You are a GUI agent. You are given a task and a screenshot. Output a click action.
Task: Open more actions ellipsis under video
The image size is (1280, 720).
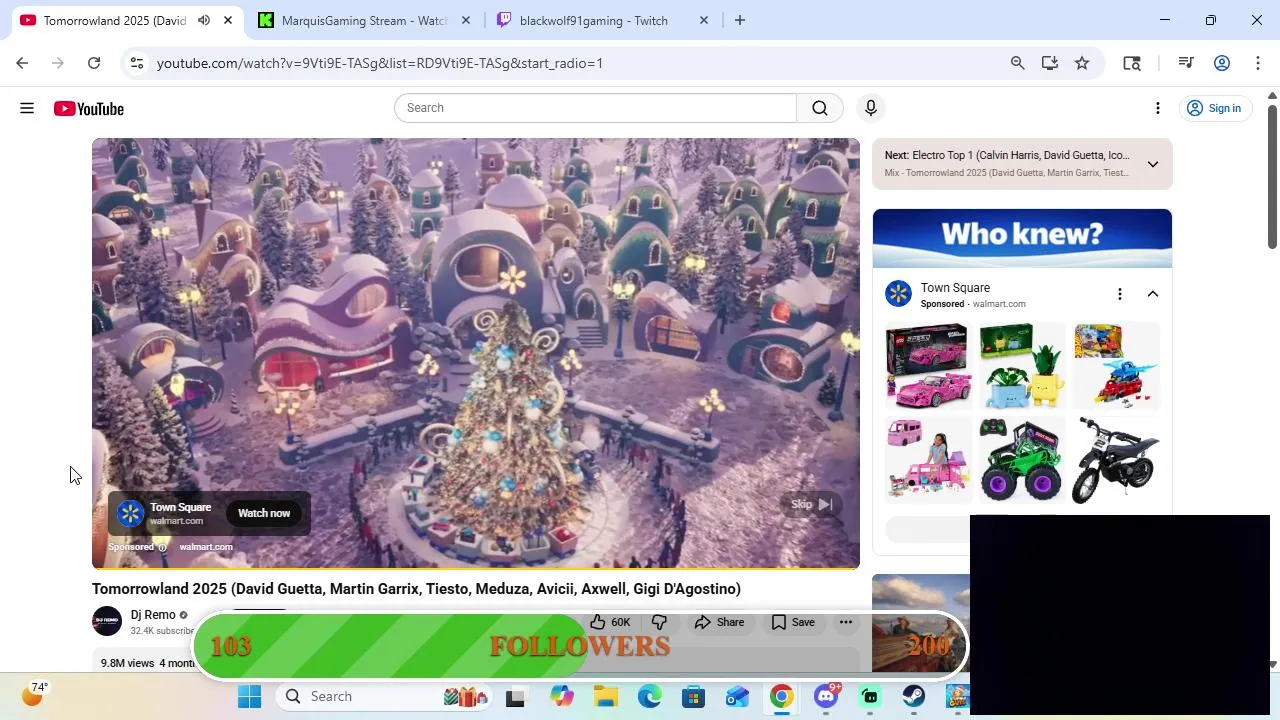pos(846,622)
